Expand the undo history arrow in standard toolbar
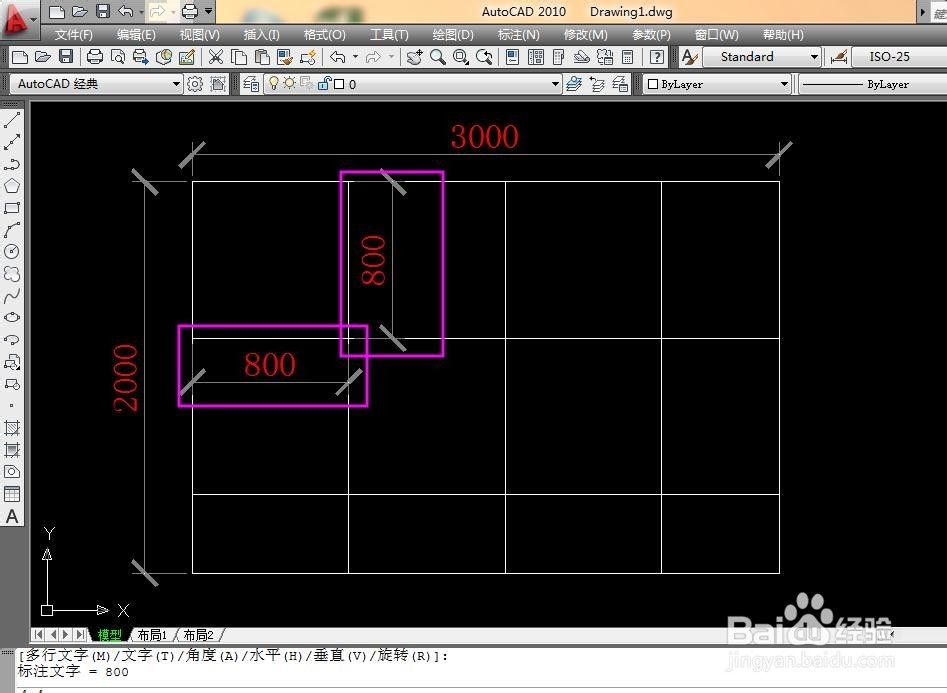 pyautogui.click(x=355, y=57)
